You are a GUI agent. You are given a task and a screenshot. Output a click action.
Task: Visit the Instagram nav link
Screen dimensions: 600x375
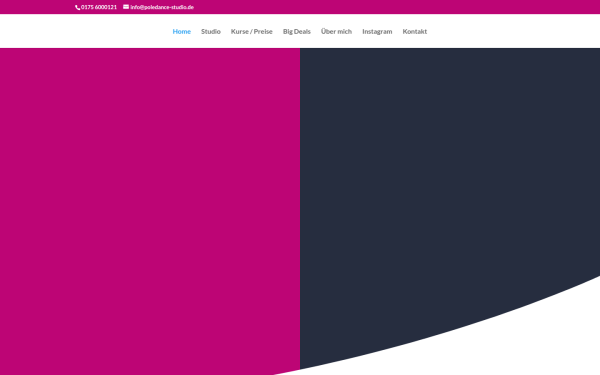[377, 31]
